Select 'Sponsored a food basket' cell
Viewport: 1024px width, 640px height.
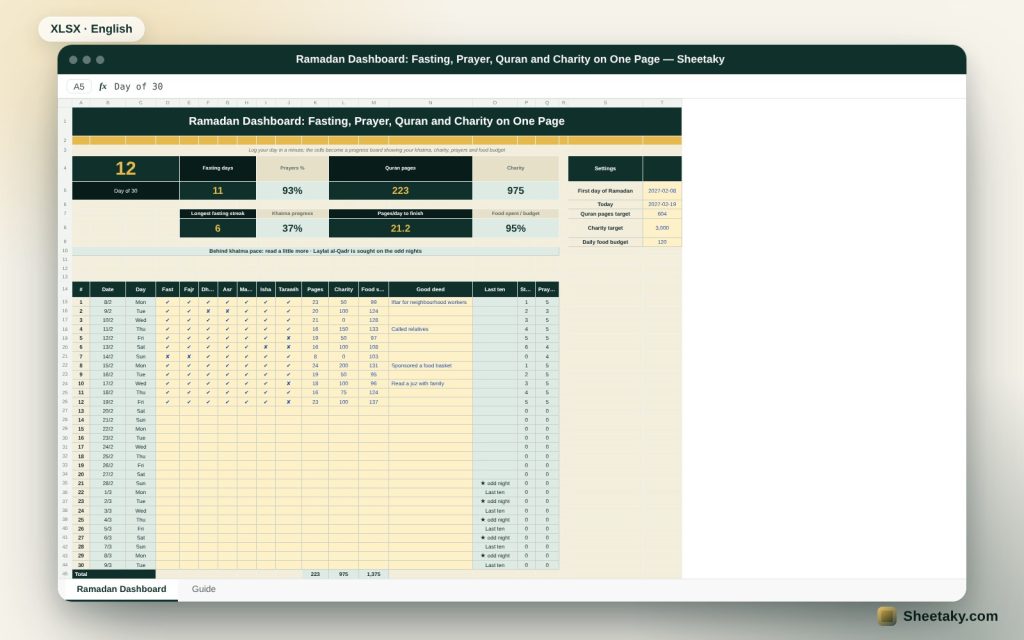pyautogui.click(x=430, y=366)
